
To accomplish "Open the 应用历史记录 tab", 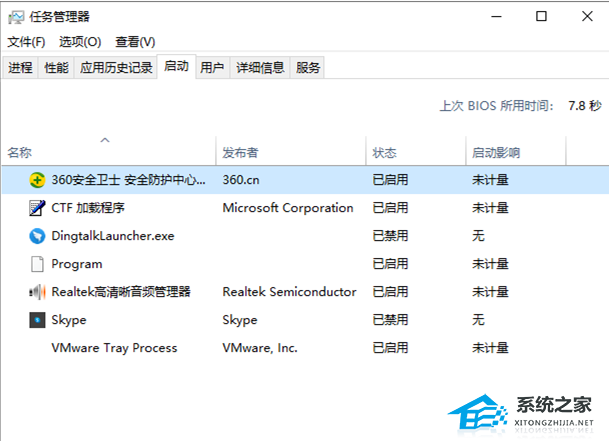I will coord(116,68).
